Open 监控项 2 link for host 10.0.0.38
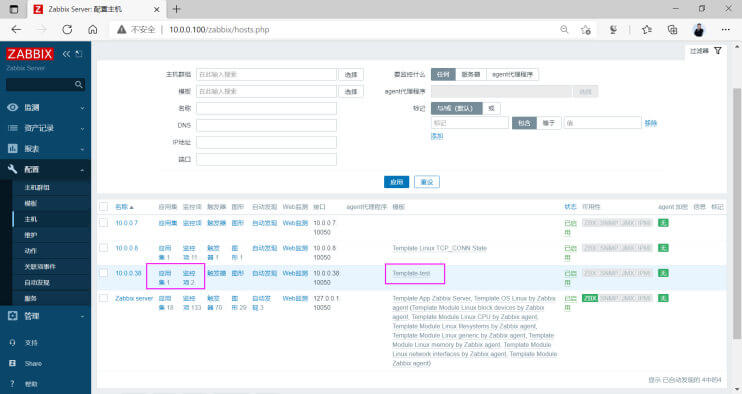Screen dimensions: 742x394 point(189,278)
